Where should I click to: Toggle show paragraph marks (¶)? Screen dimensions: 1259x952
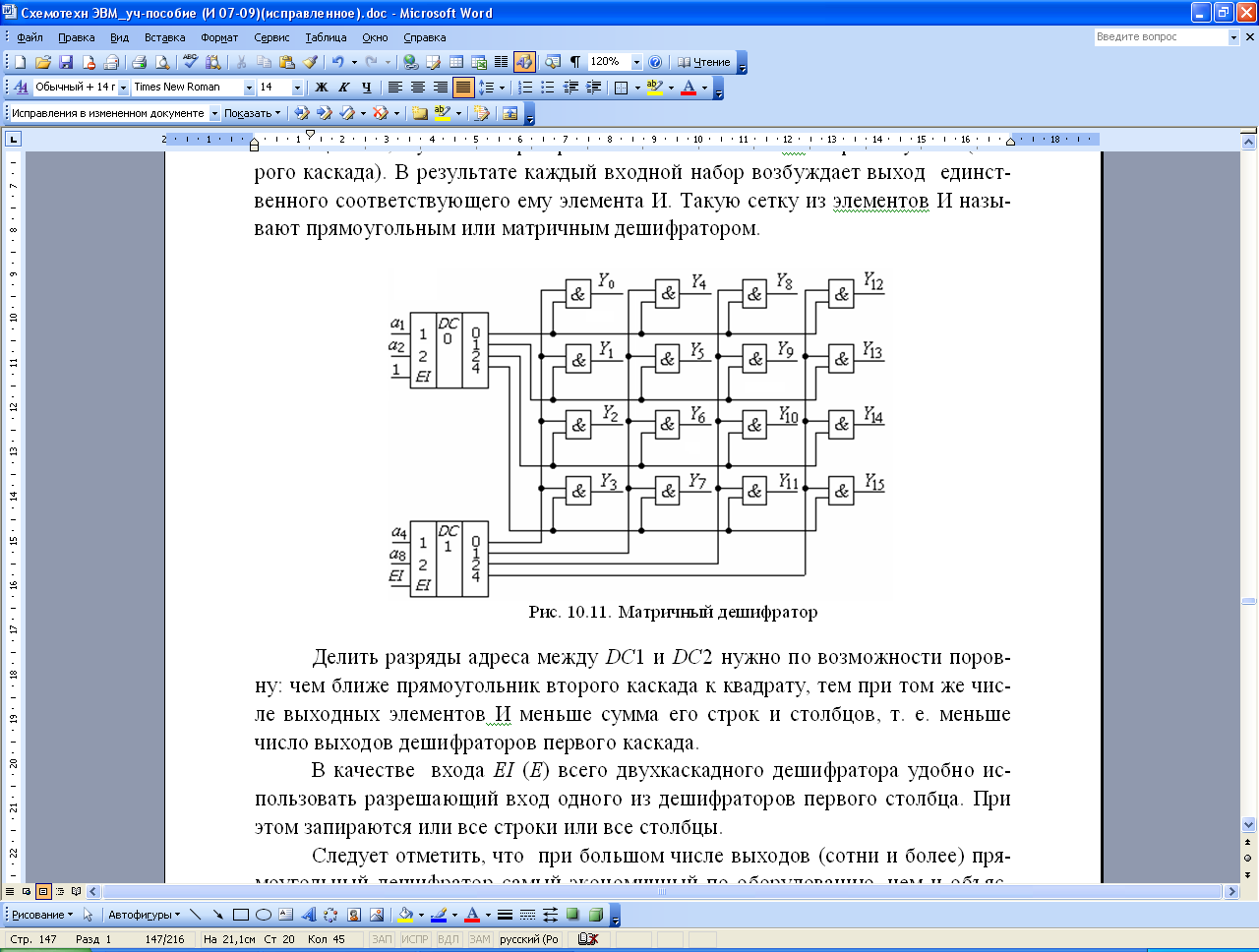click(x=575, y=62)
